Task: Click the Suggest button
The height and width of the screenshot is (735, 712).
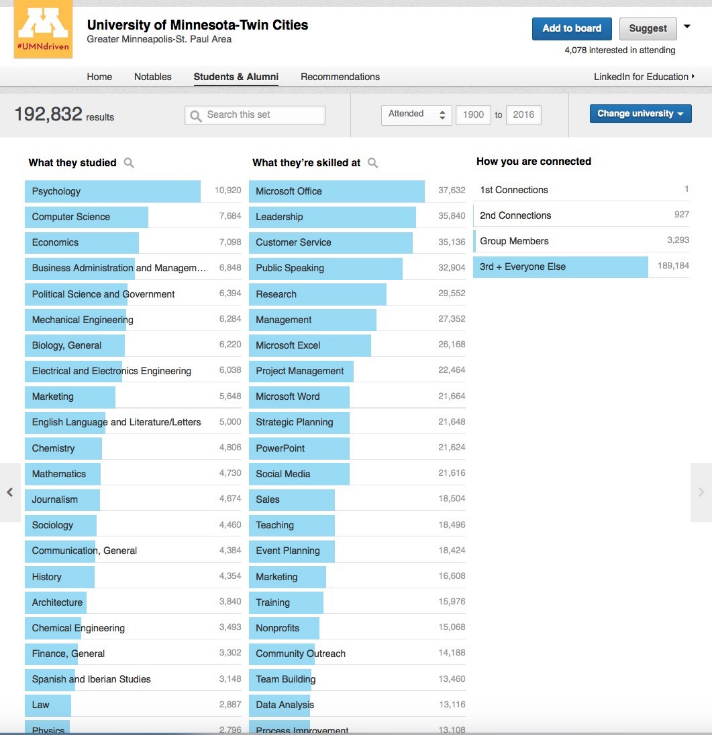Action: [x=647, y=29]
